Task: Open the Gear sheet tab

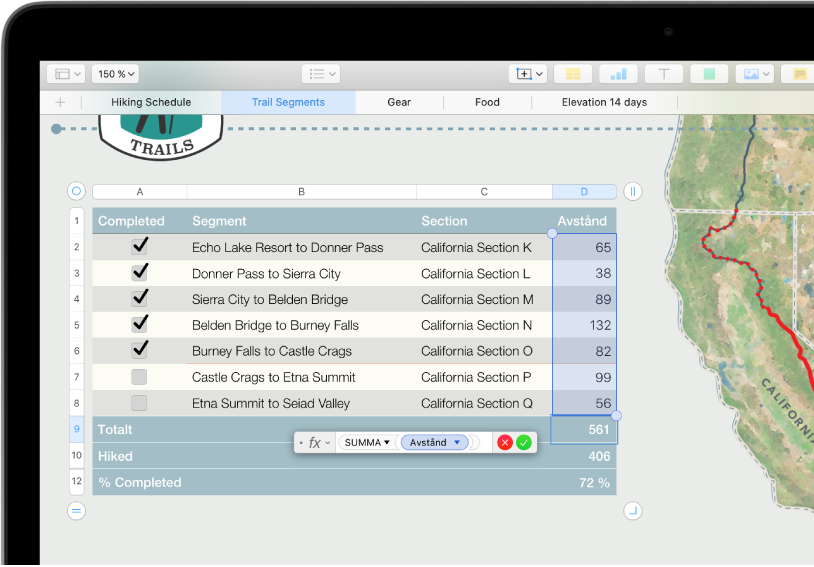Action: (x=399, y=102)
